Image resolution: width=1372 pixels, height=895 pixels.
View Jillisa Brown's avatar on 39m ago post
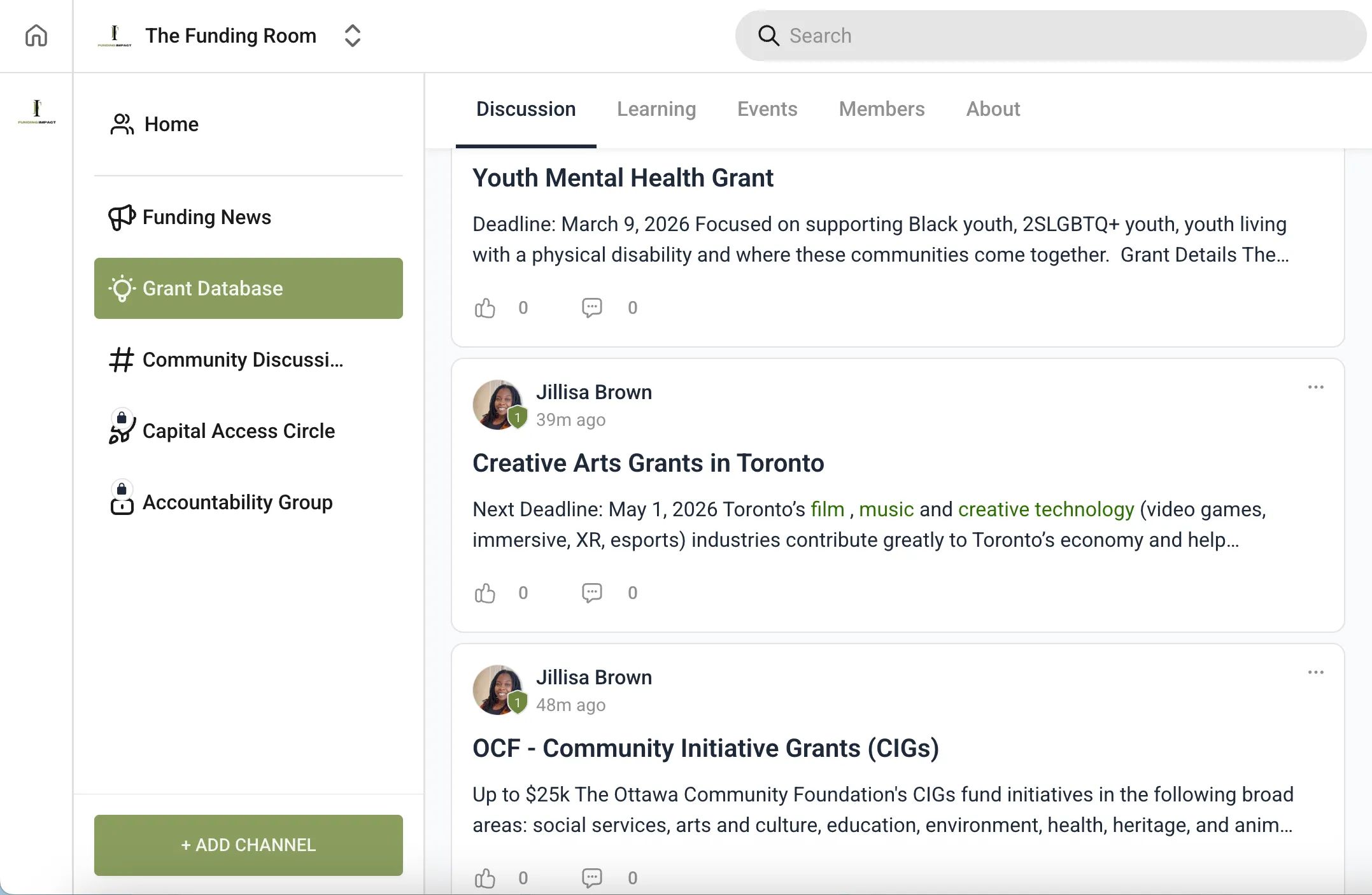click(498, 405)
